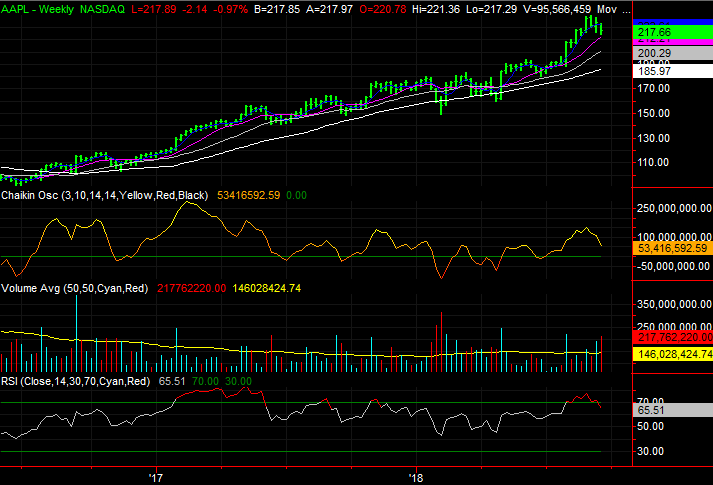Click the 130.00 price axis label
Image resolution: width=713 pixels, height=485 pixels.
point(654,138)
